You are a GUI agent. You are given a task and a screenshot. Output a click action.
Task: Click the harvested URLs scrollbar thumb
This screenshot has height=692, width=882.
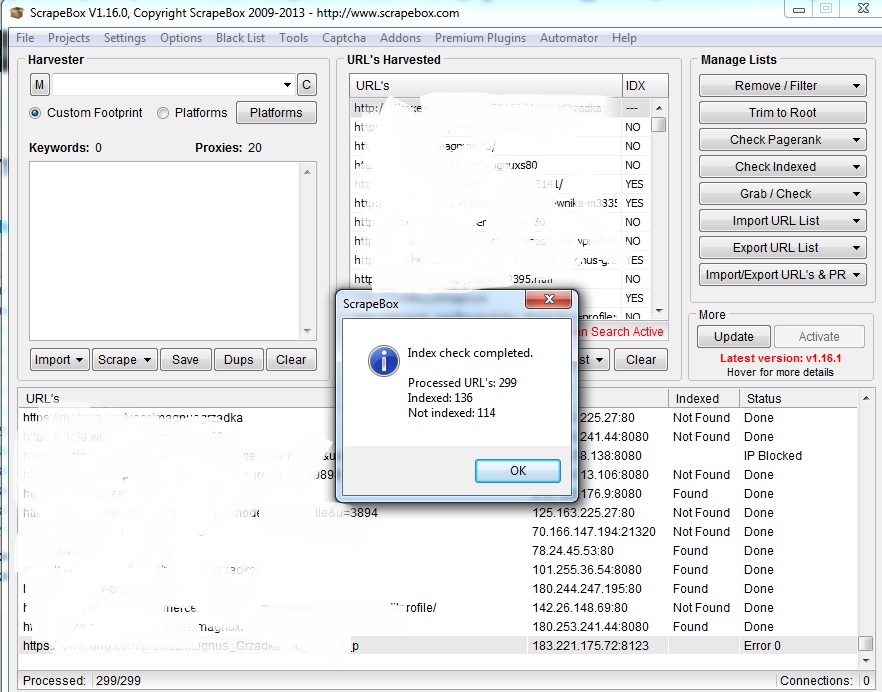point(659,124)
